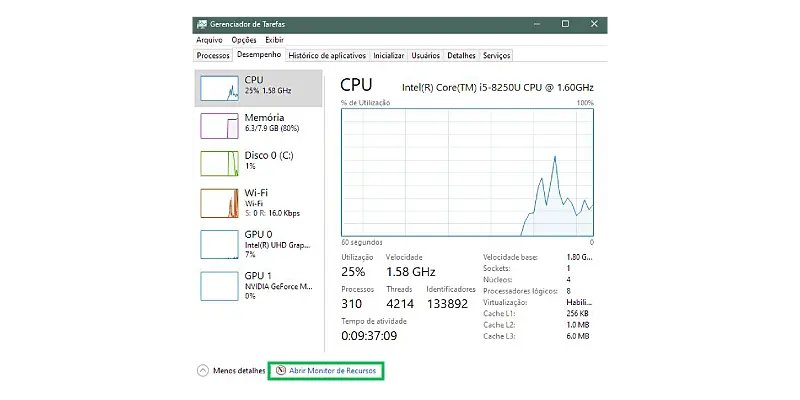Screen dimensions: 800x400
Task: Open the Arquivo menu
Action: coord(209,40)
